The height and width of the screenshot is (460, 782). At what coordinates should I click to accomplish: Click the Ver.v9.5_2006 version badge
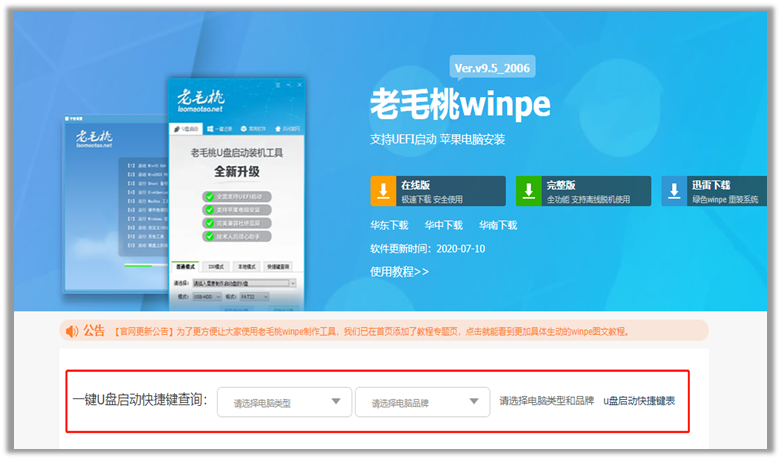click(x=492, y=68)
